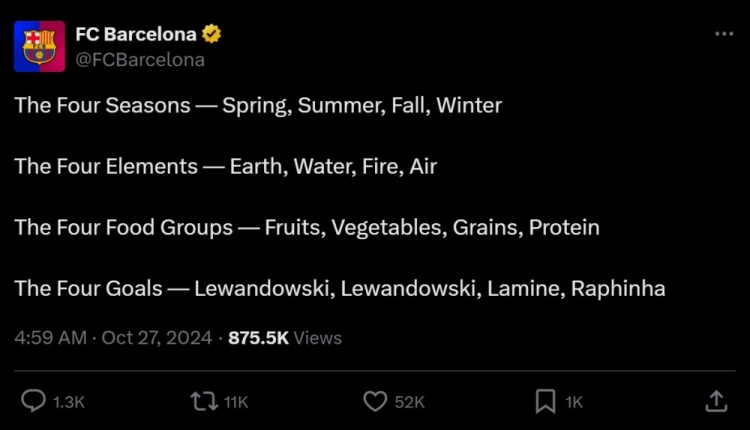Open the three-dot more options menu

coord(724,33)
